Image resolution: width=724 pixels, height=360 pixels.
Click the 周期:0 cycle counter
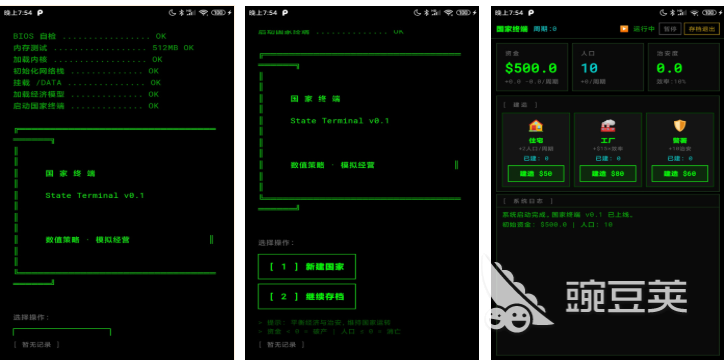coord(545,29)
